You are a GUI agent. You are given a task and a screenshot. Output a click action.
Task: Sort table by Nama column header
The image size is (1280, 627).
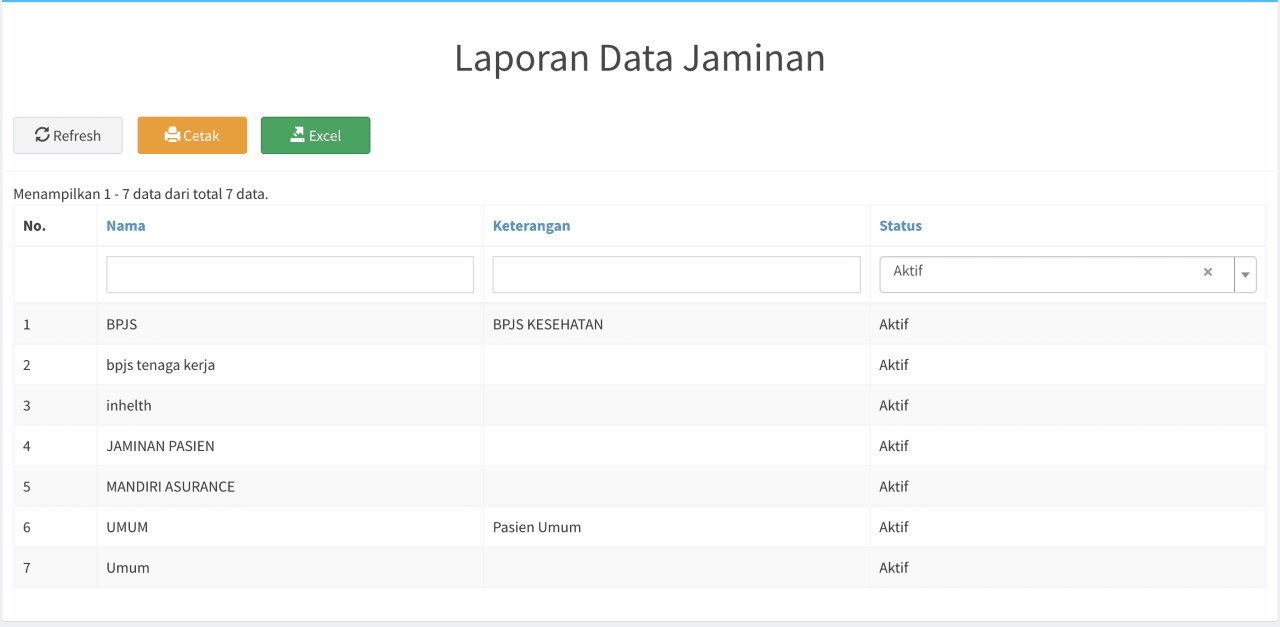(x=126, y=226)
